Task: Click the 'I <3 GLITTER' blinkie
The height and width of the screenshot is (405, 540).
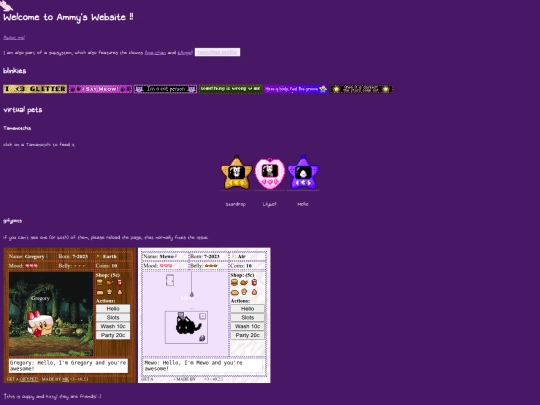Action: 35,89
